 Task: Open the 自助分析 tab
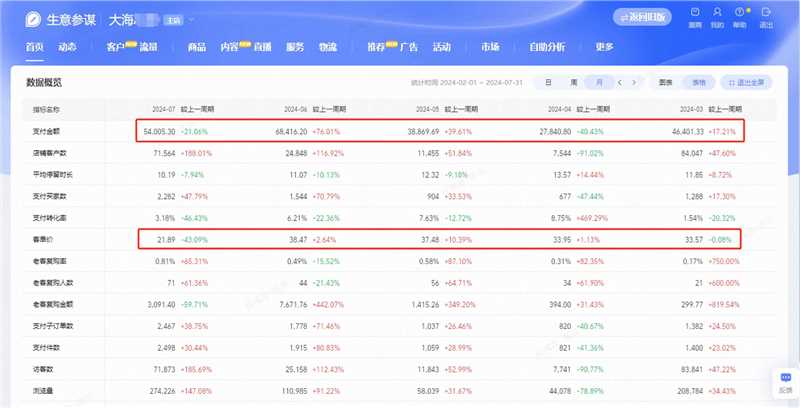[x=547, y=47]
